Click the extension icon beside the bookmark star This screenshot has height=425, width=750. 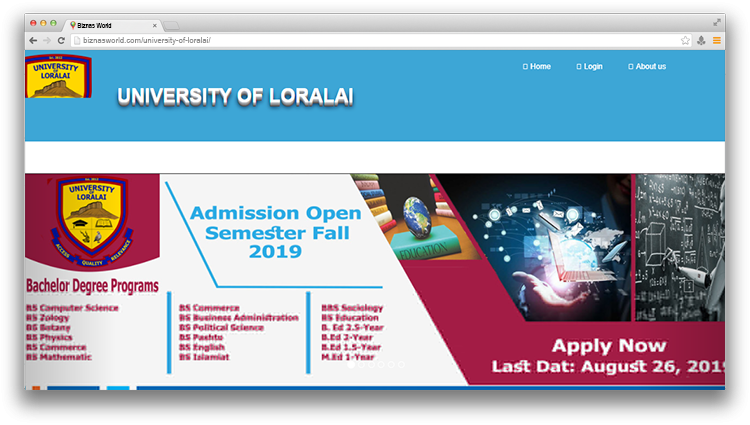tap(701, 40)
